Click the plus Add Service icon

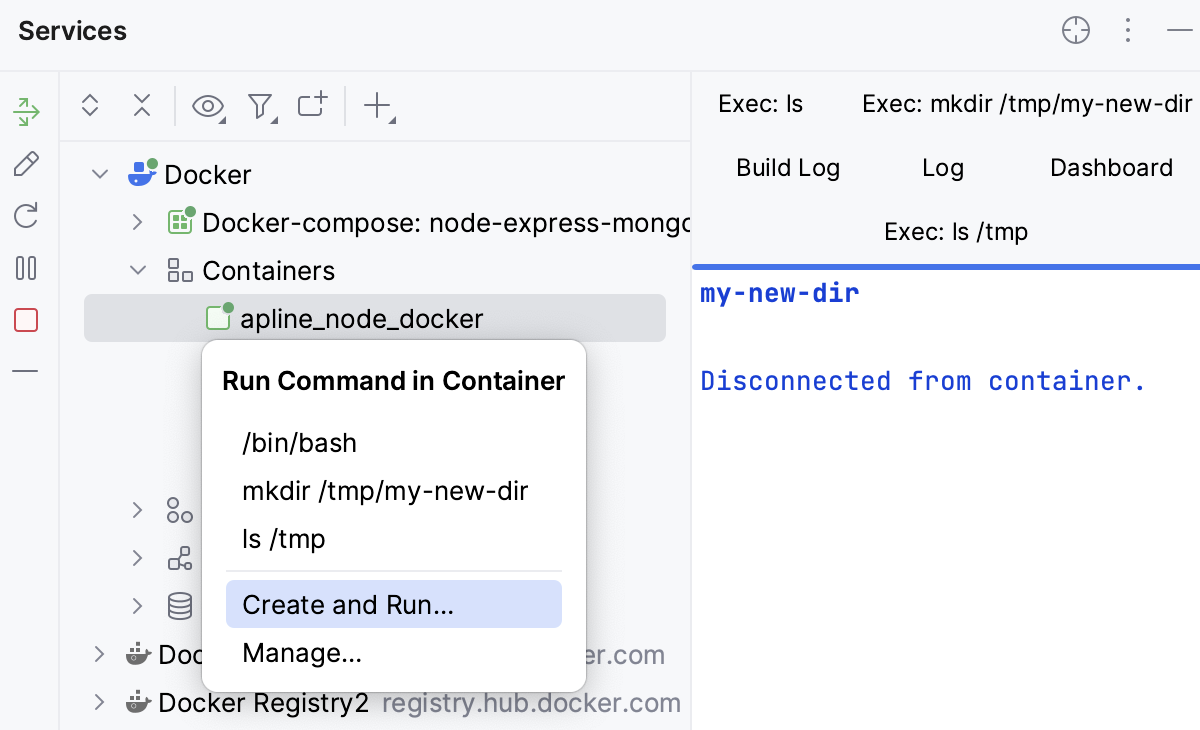[374, 105]
